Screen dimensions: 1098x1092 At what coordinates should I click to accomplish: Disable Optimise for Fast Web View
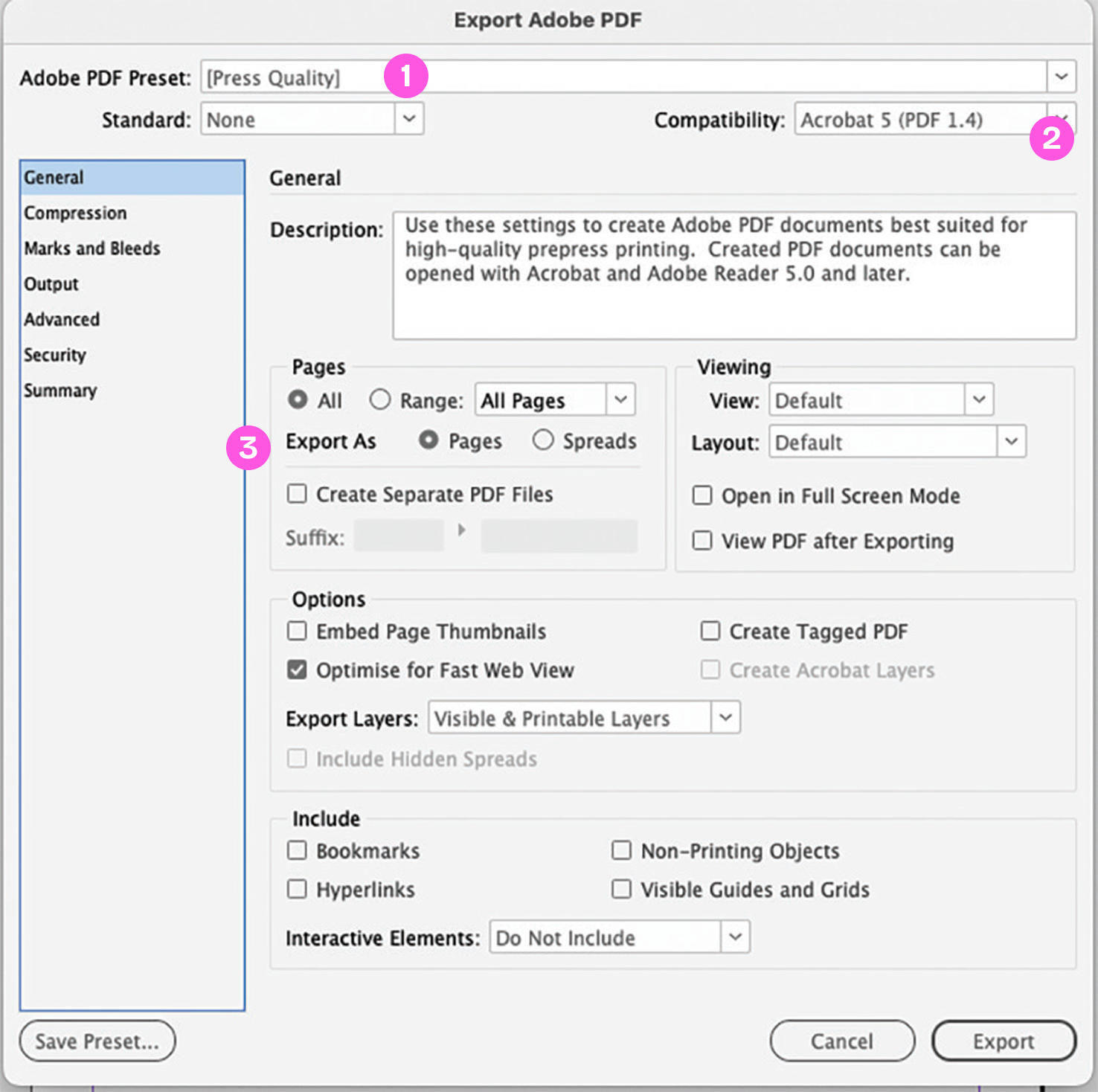click(297, 669)
